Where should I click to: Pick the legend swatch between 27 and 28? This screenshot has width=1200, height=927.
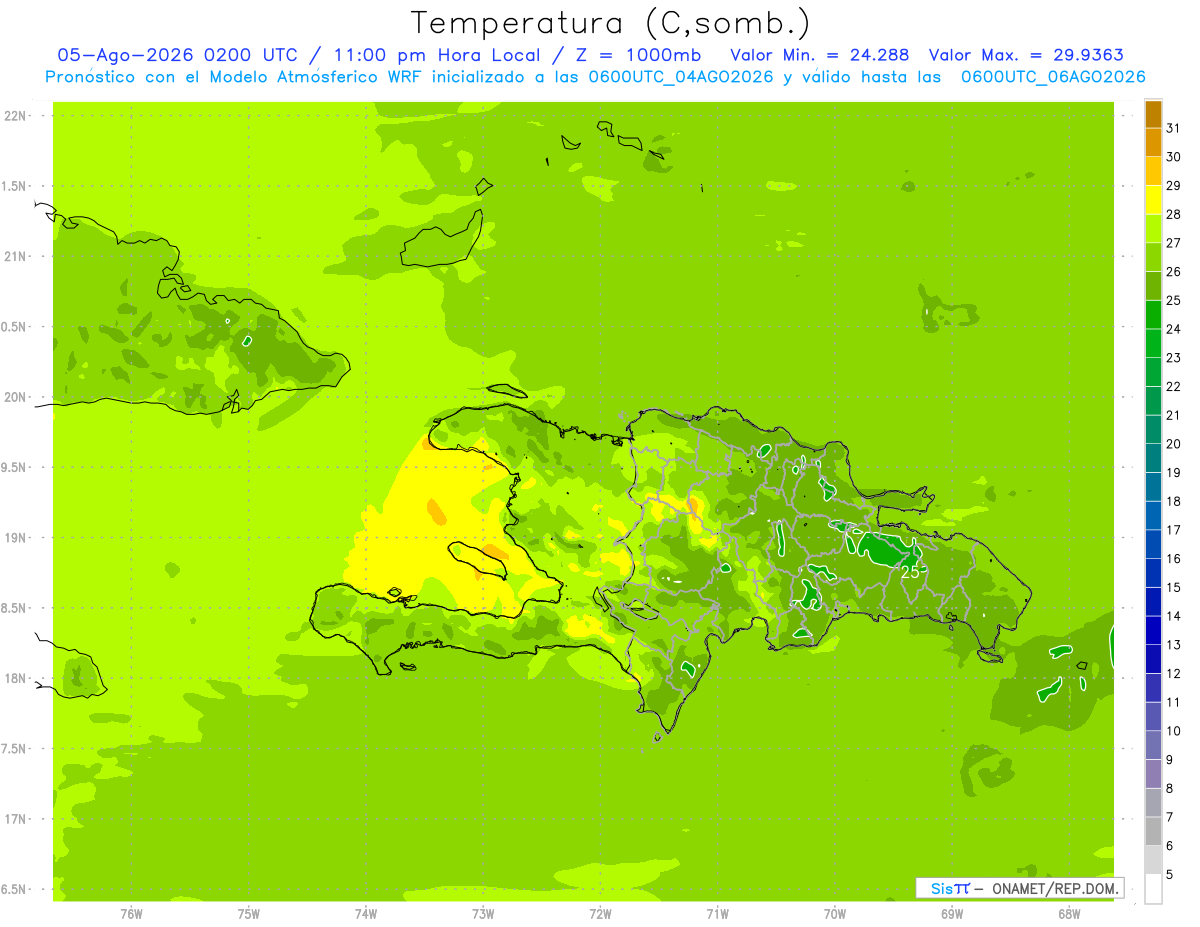(1153, 228)
